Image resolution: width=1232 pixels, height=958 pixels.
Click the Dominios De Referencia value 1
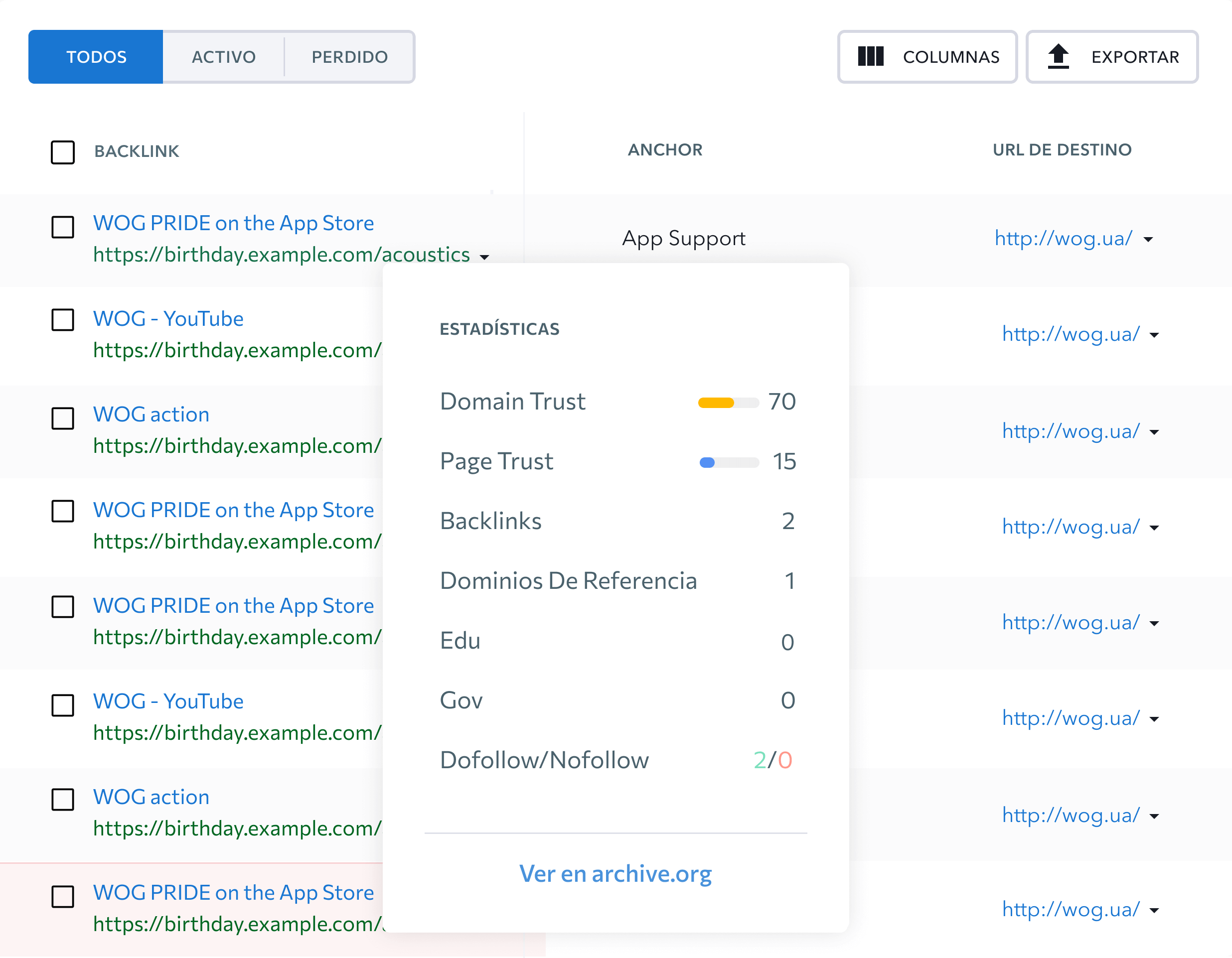pyautogui.click(x=790, y=581)
